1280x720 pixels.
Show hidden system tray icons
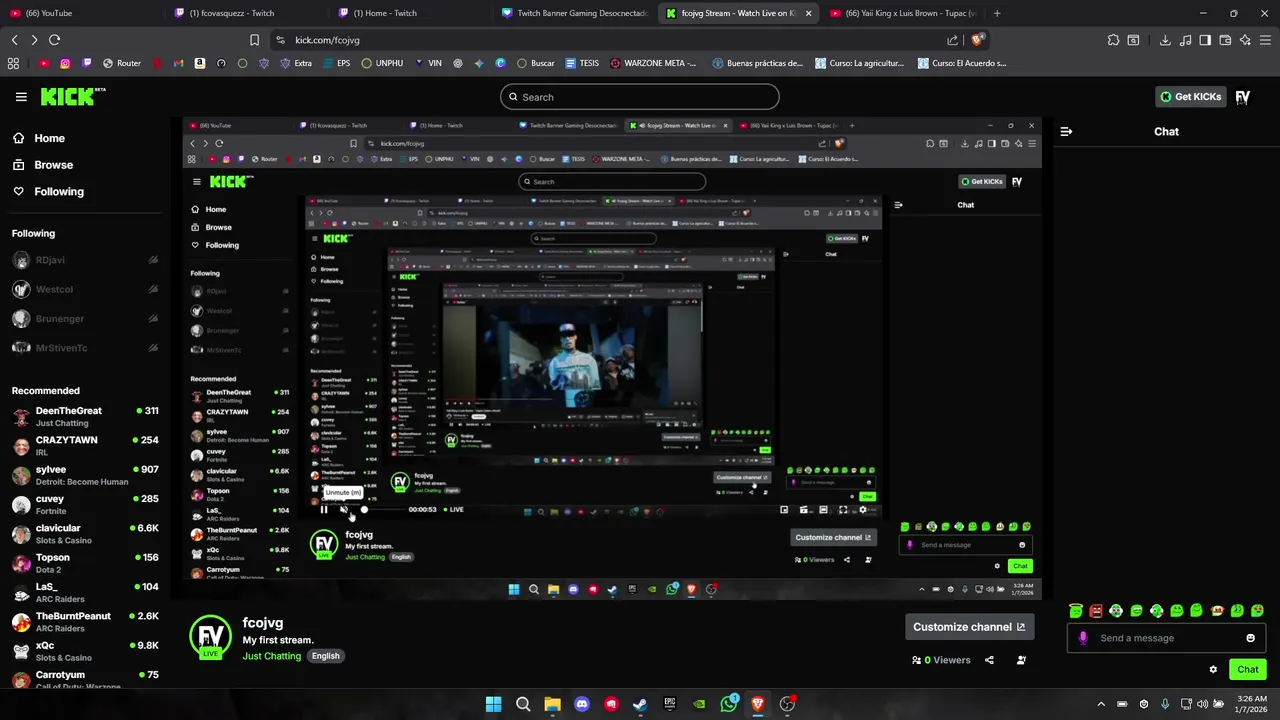pyautogui.click(x=1101, y=704)
